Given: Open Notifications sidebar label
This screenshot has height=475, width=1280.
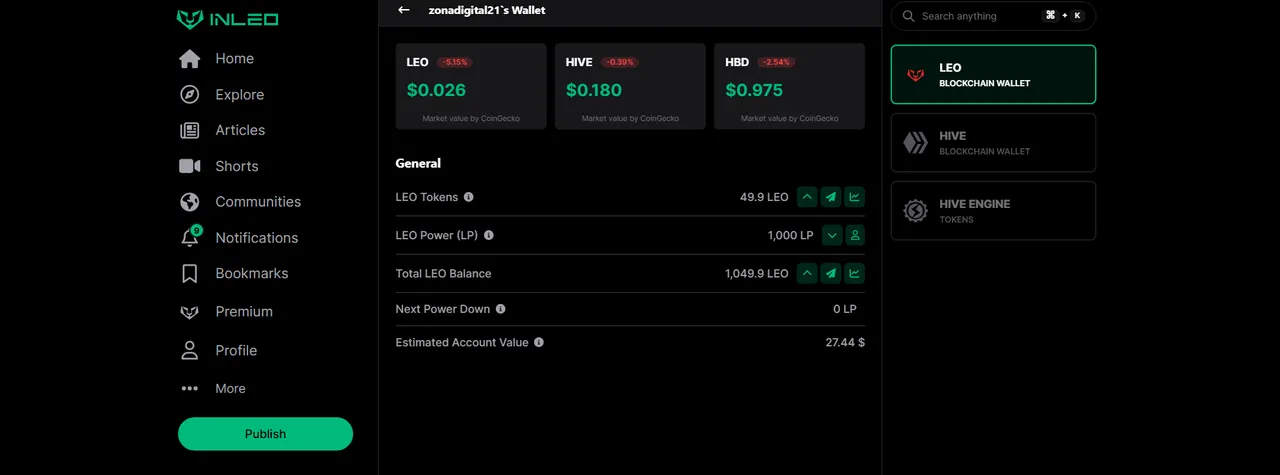Looking at the screenshot, I should point(257,238).
